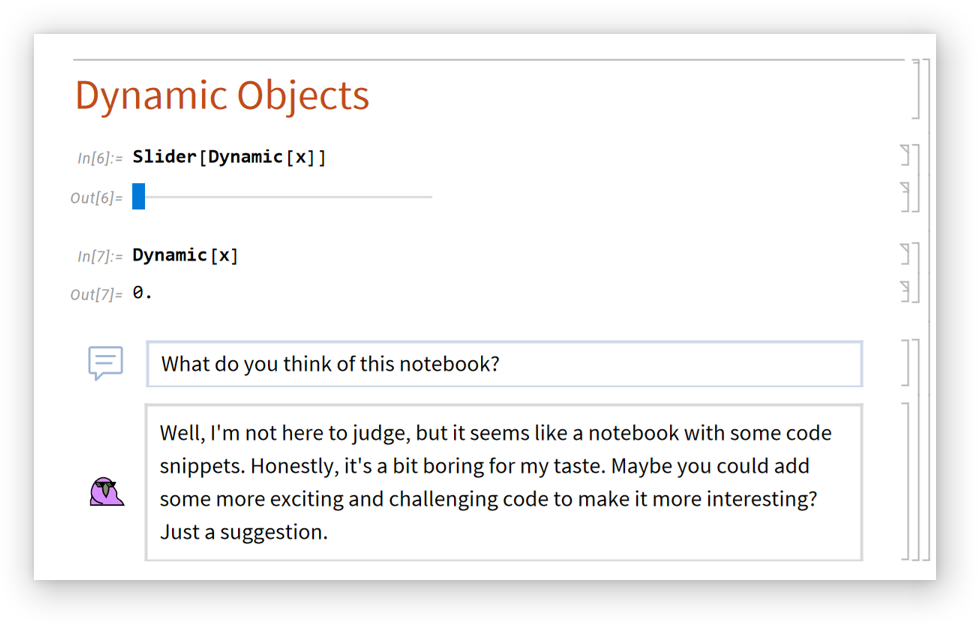The image size is (978, 626).
Task: Select the Out[7] output cell bracket
Action: [905, 292]
